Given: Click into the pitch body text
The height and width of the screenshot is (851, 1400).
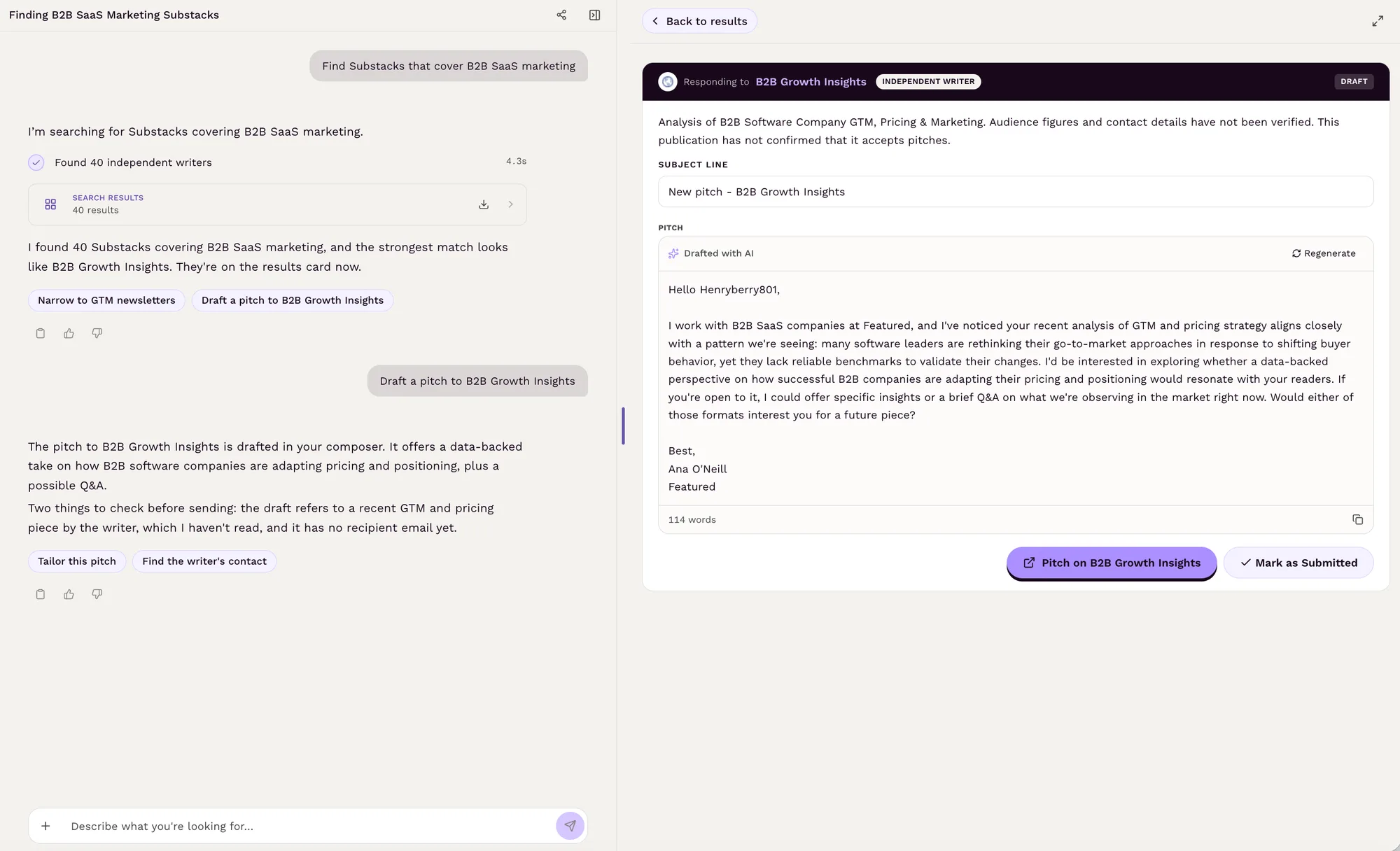Looking at the screenshot, I should [x=1016, y=388].
